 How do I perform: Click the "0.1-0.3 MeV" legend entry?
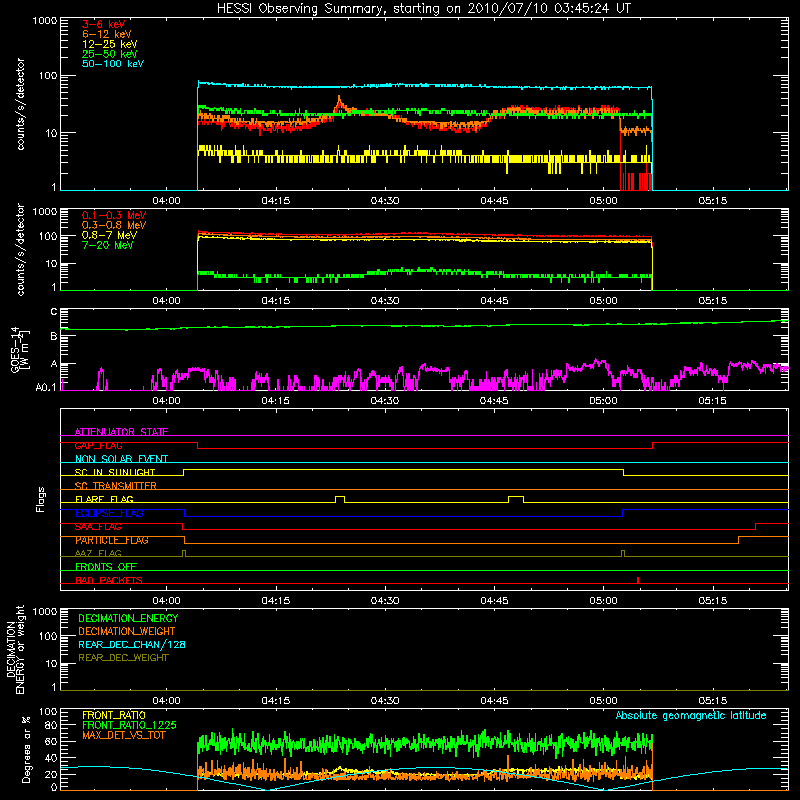(x=114, y=215)
